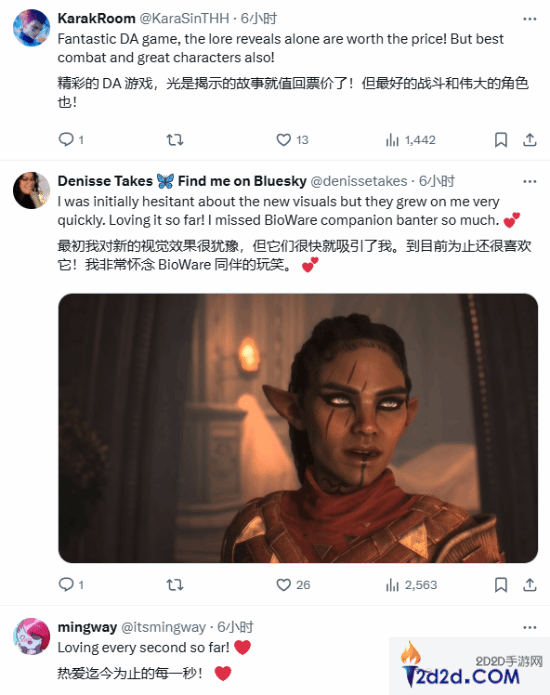550x695 pixels.
Task: Open mingway's profile avatar
Action: click(x=31, y=636)
